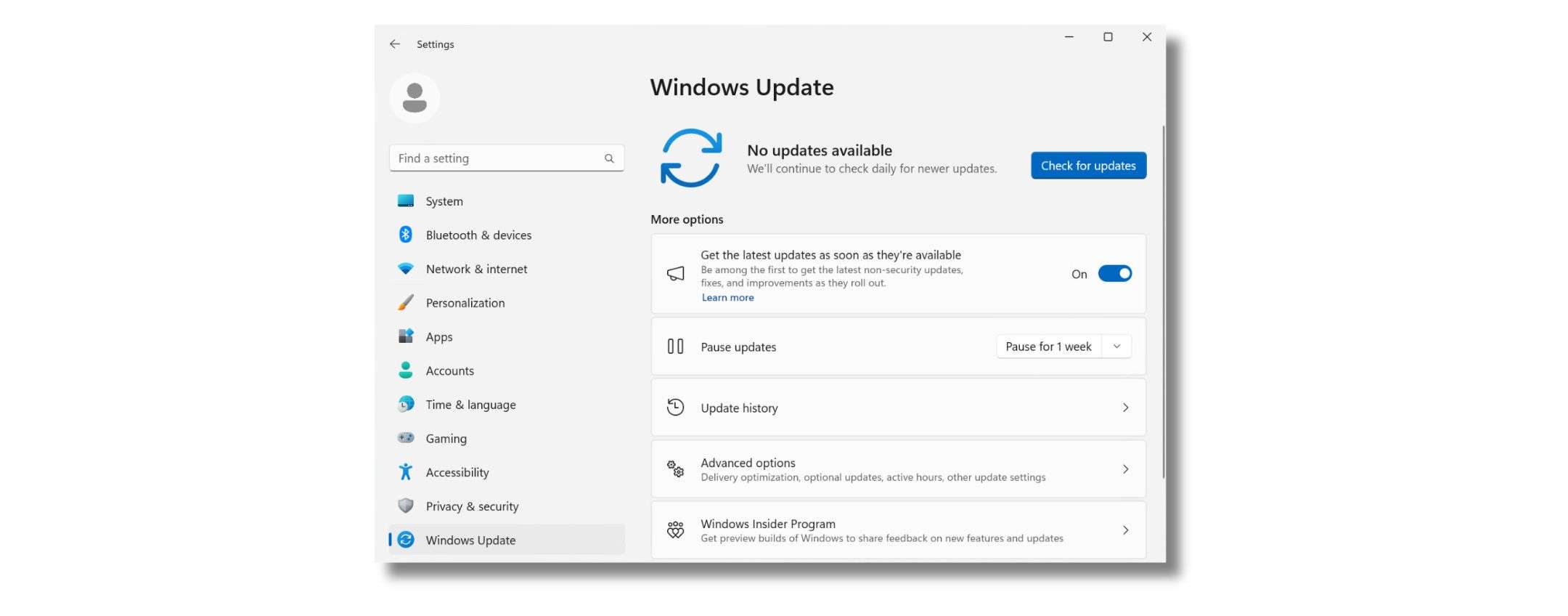Viewport: 1568px width, 616px height.
Task: Open the user profile avatar
Action: tap(415, 98)
